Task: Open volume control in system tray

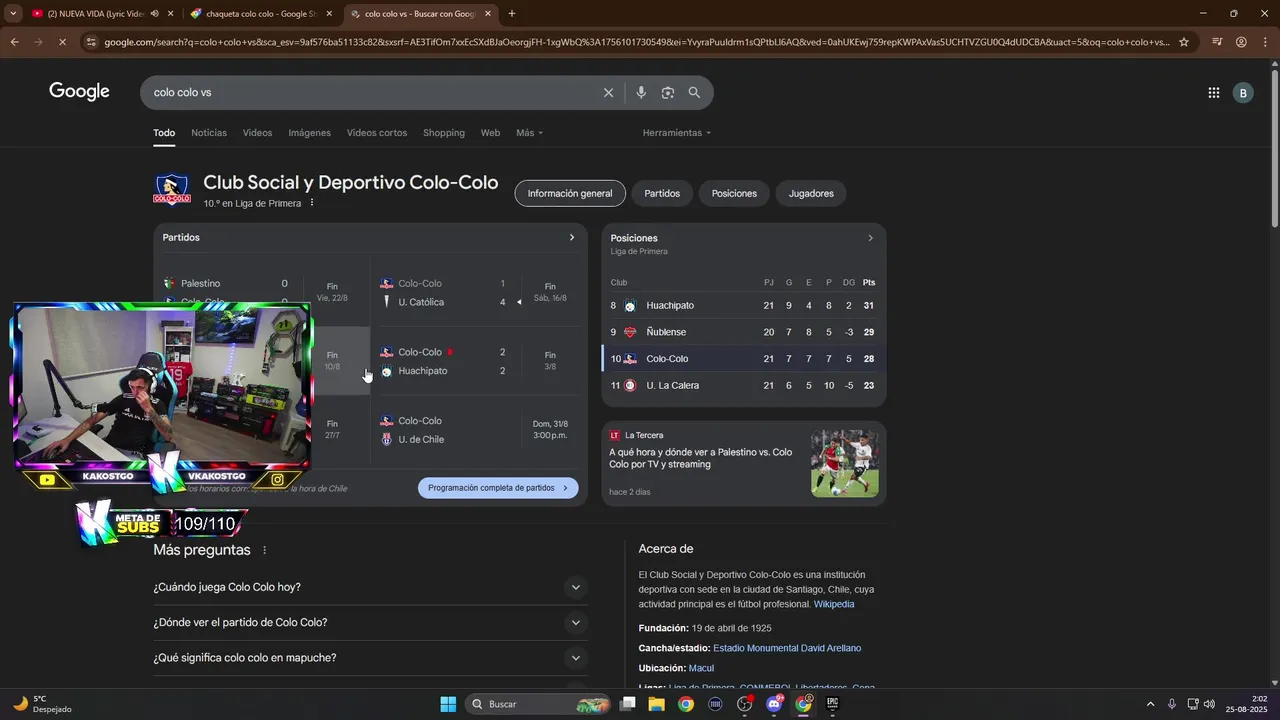Action: click(1209, 704)
